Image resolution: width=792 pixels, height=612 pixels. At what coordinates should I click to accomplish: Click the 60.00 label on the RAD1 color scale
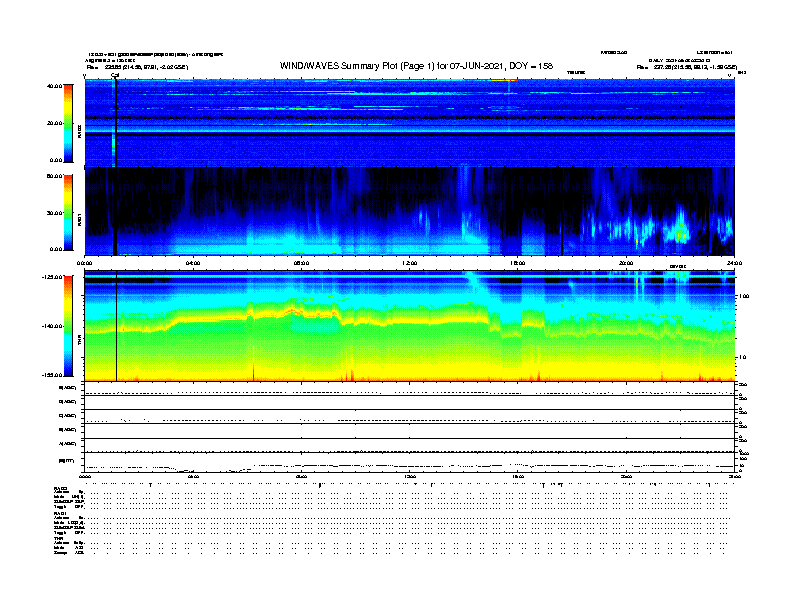coord(55,176)
